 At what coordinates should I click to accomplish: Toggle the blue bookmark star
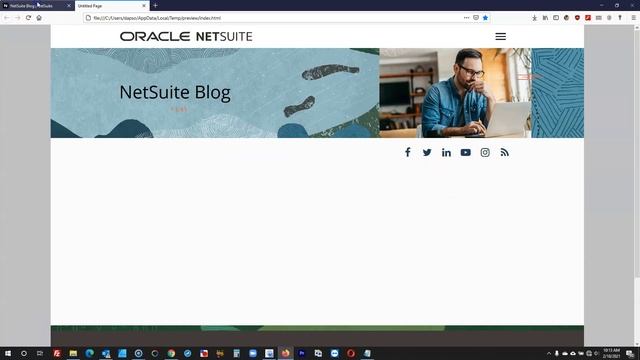pyautogui.click(x=485, y=18)
